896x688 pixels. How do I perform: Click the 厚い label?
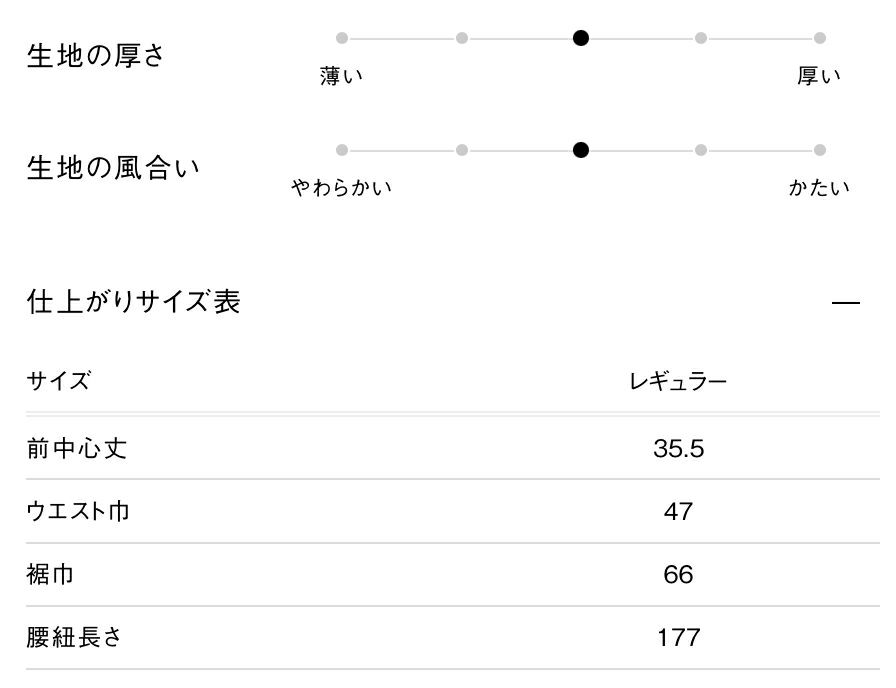(819, 76)
